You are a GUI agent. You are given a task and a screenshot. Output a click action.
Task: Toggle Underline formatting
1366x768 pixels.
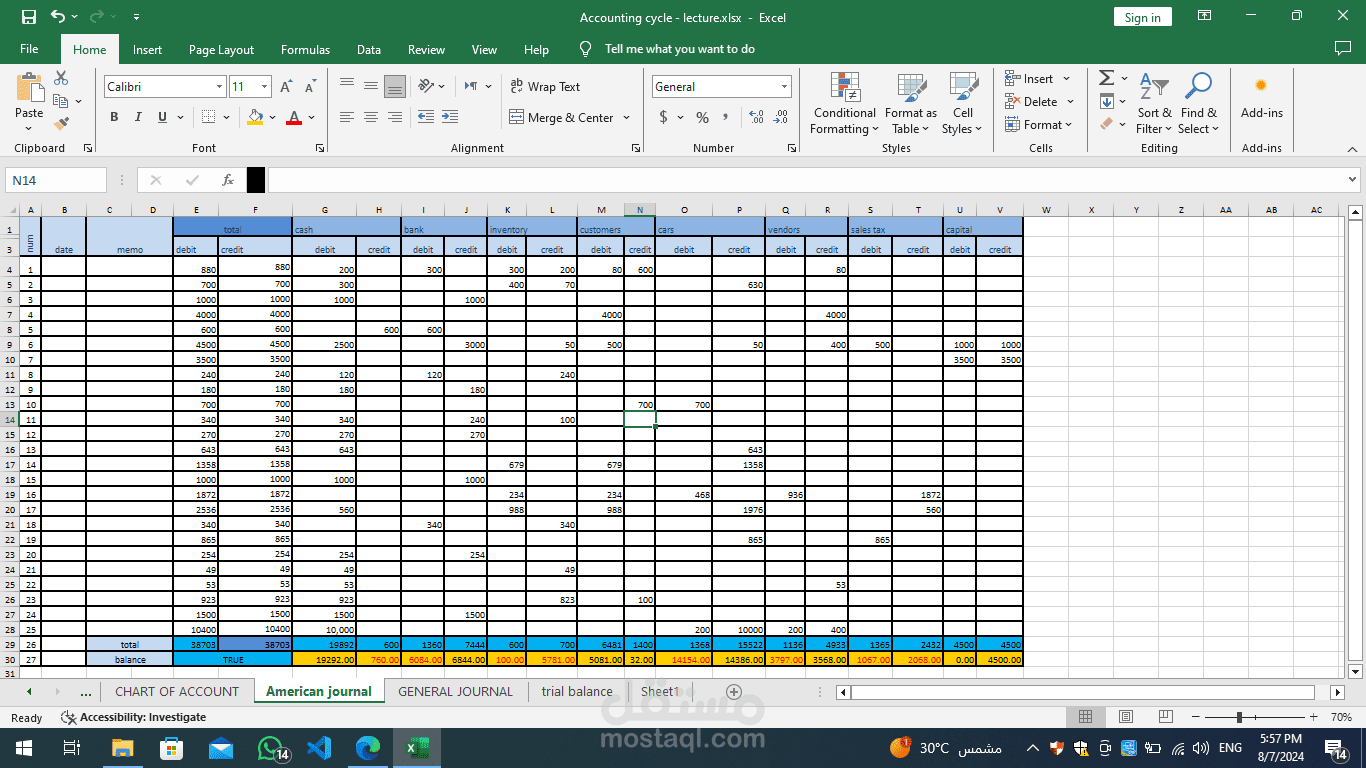(x=162, y=117)
